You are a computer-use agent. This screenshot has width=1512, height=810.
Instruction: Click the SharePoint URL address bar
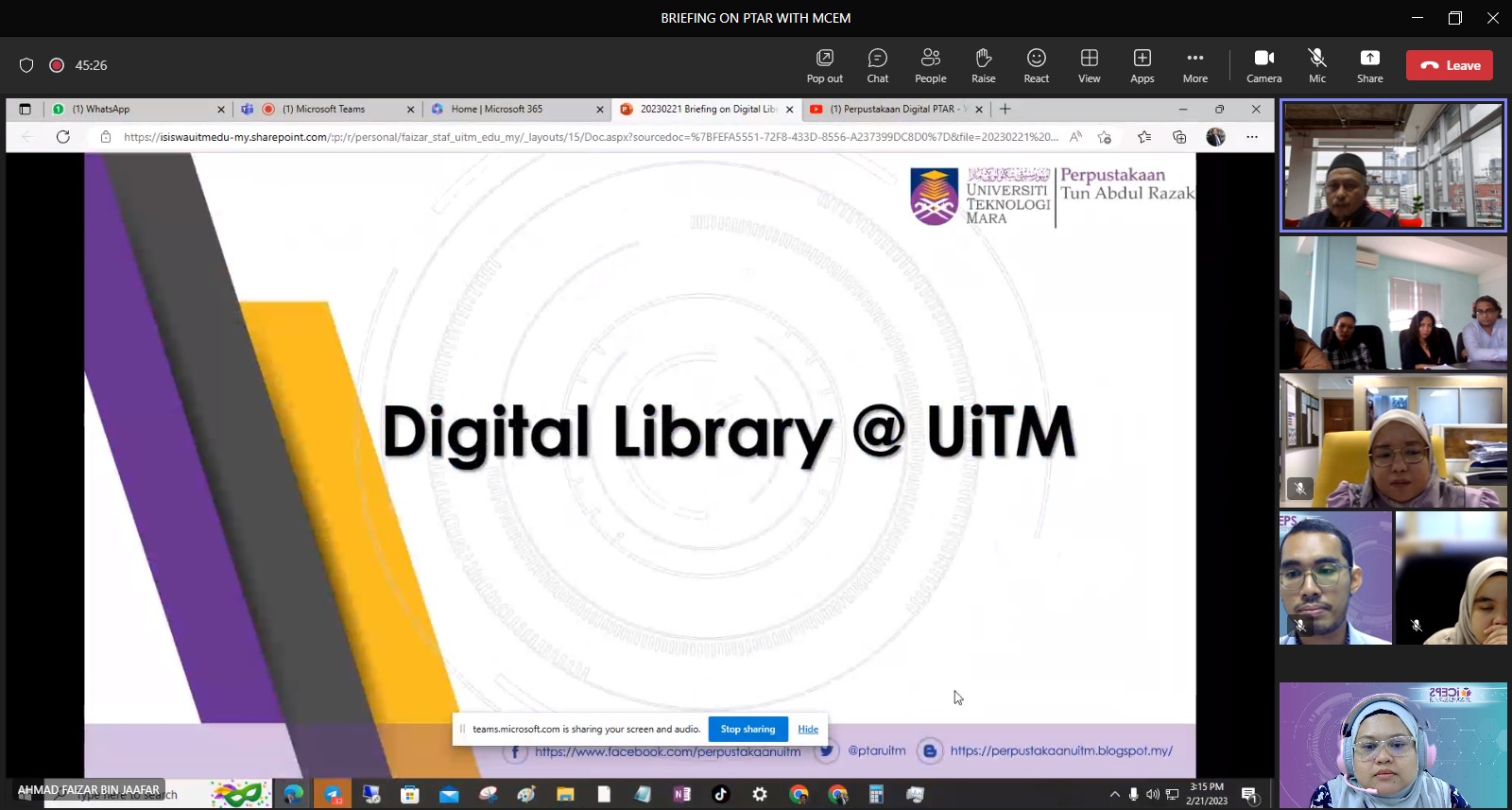click(591, 137)
